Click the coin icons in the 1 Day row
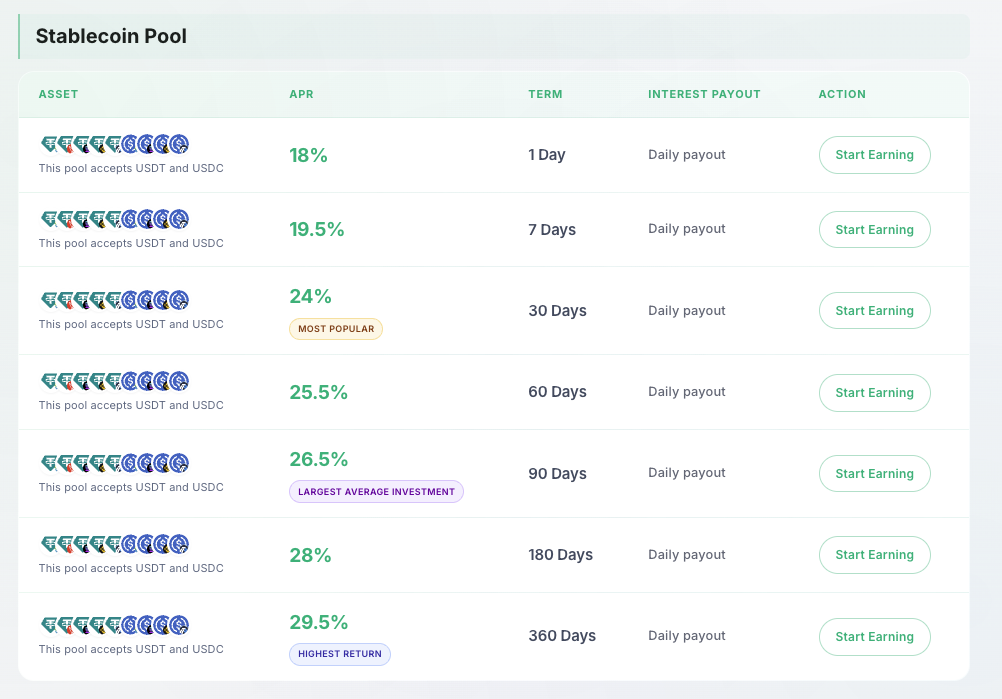This screenshot has height=699, width=1002. 115,144
